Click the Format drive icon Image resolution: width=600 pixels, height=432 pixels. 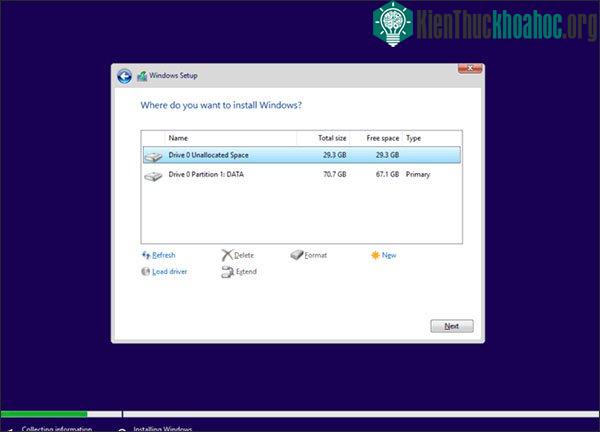click(x=297, y=255)
